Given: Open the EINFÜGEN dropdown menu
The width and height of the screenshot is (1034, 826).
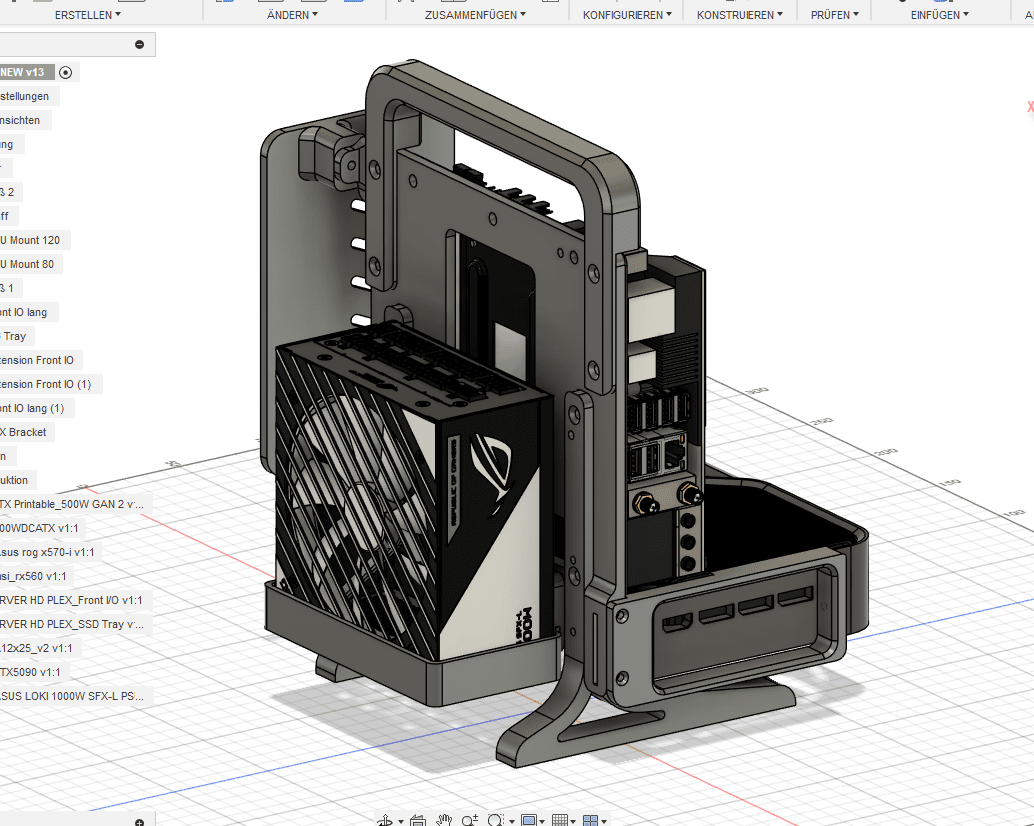Looking at the screenshot, I should [940, 15].
